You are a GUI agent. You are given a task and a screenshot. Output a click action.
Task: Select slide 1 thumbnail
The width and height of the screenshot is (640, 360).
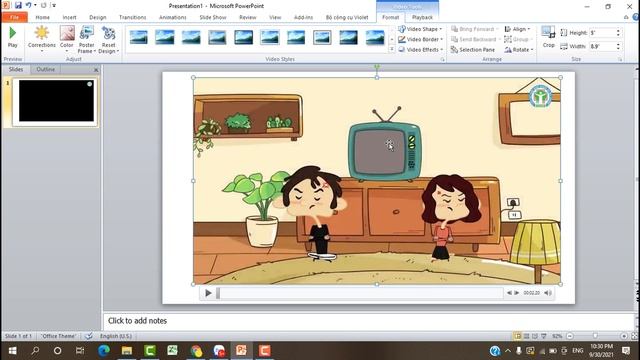pyautogui.click(x=56, y=101)
